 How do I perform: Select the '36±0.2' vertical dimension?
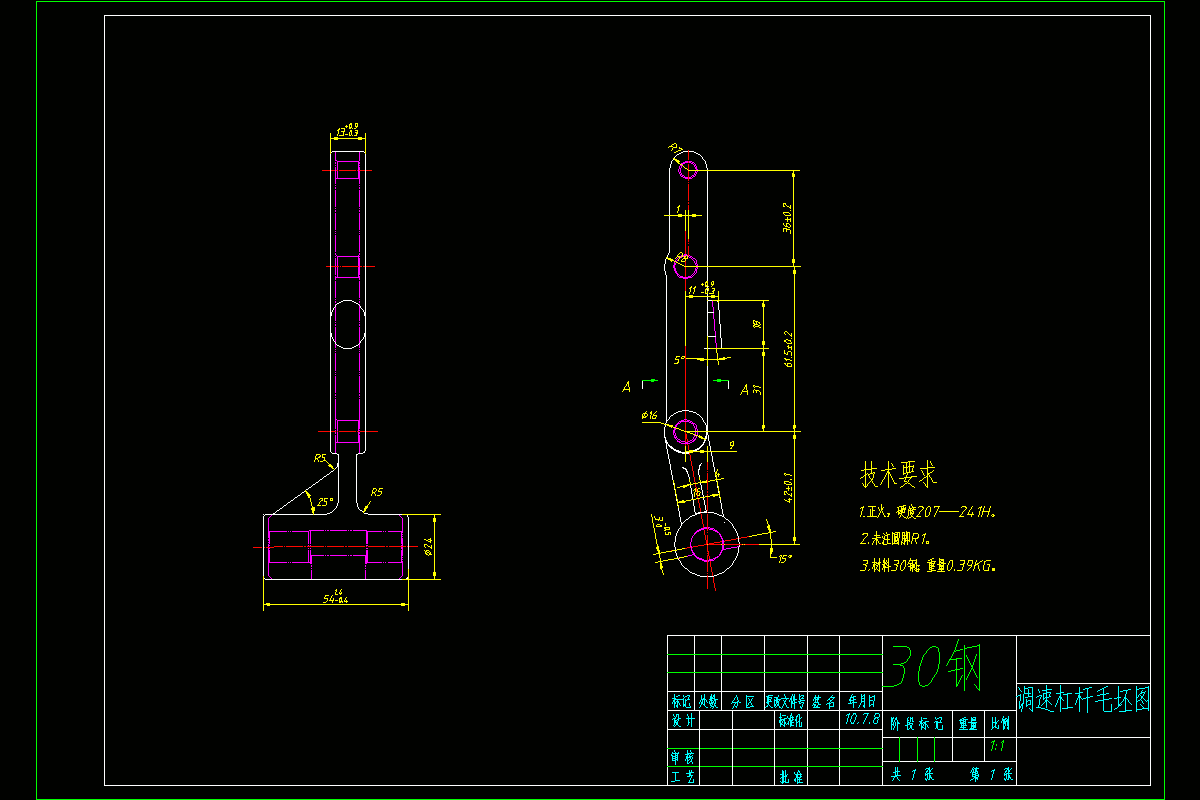[787, 218]
